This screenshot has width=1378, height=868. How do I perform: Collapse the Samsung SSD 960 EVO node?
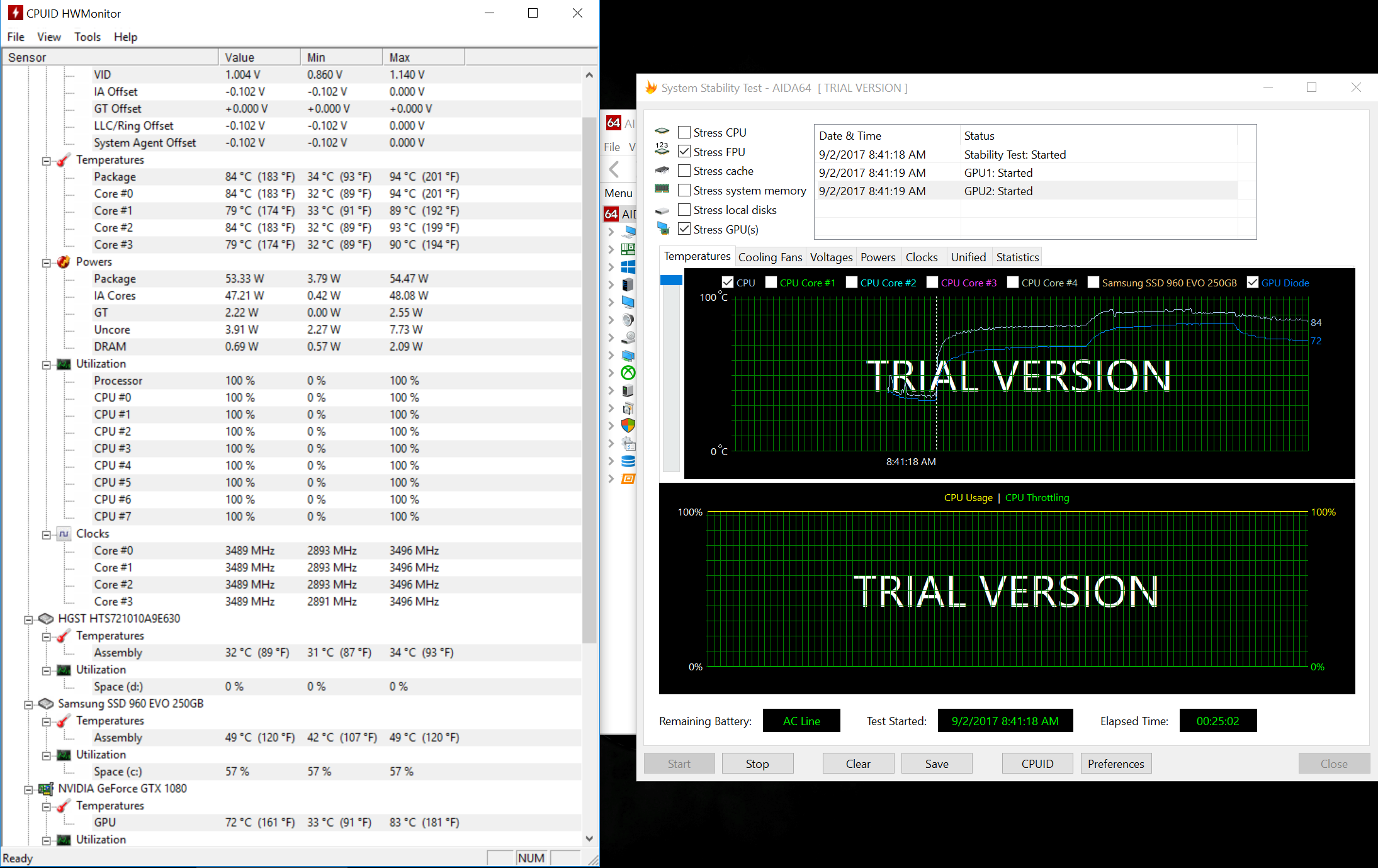tap(28, 704)
